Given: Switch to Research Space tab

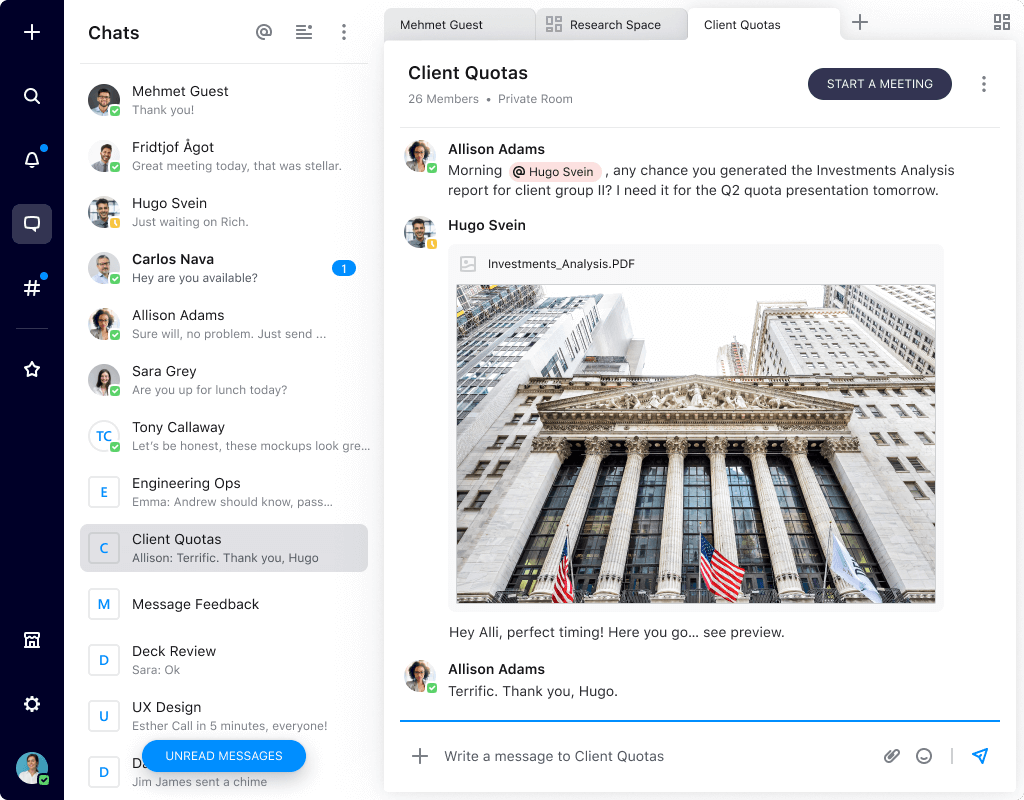Looking at the screenshot, I should click(612, 25).
